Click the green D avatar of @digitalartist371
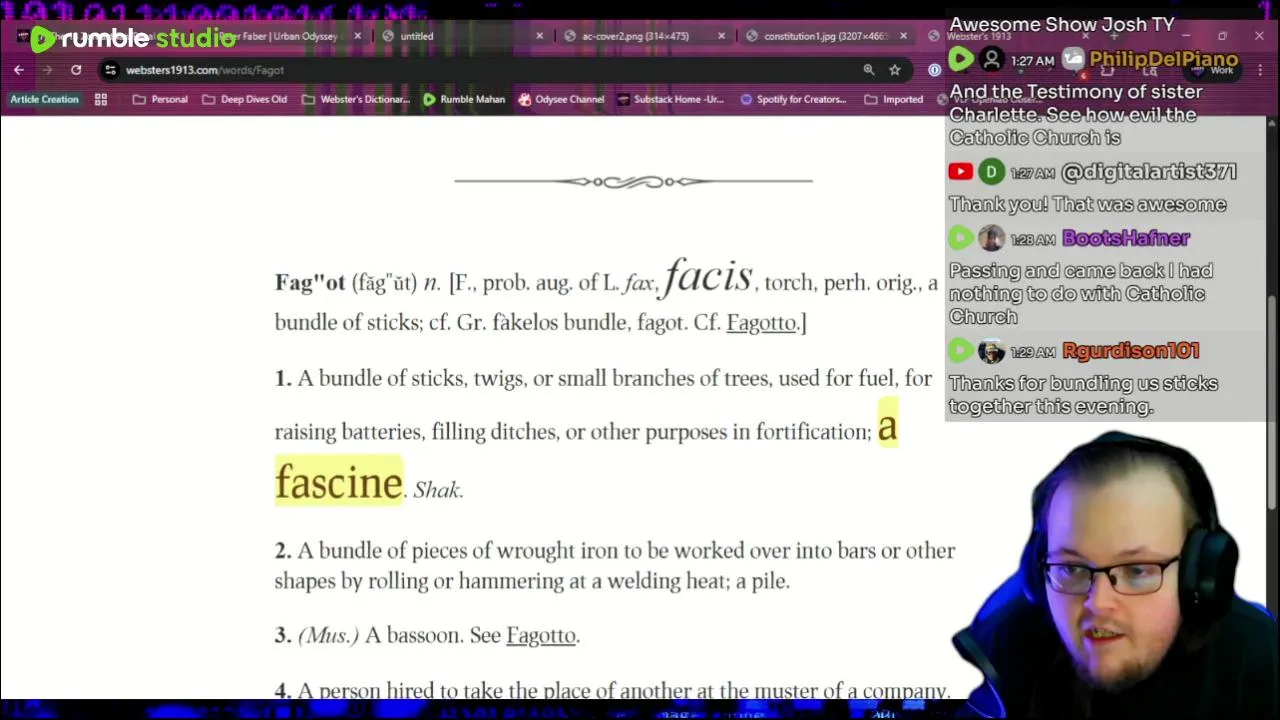1280x720 pixels. click(991, 172)
